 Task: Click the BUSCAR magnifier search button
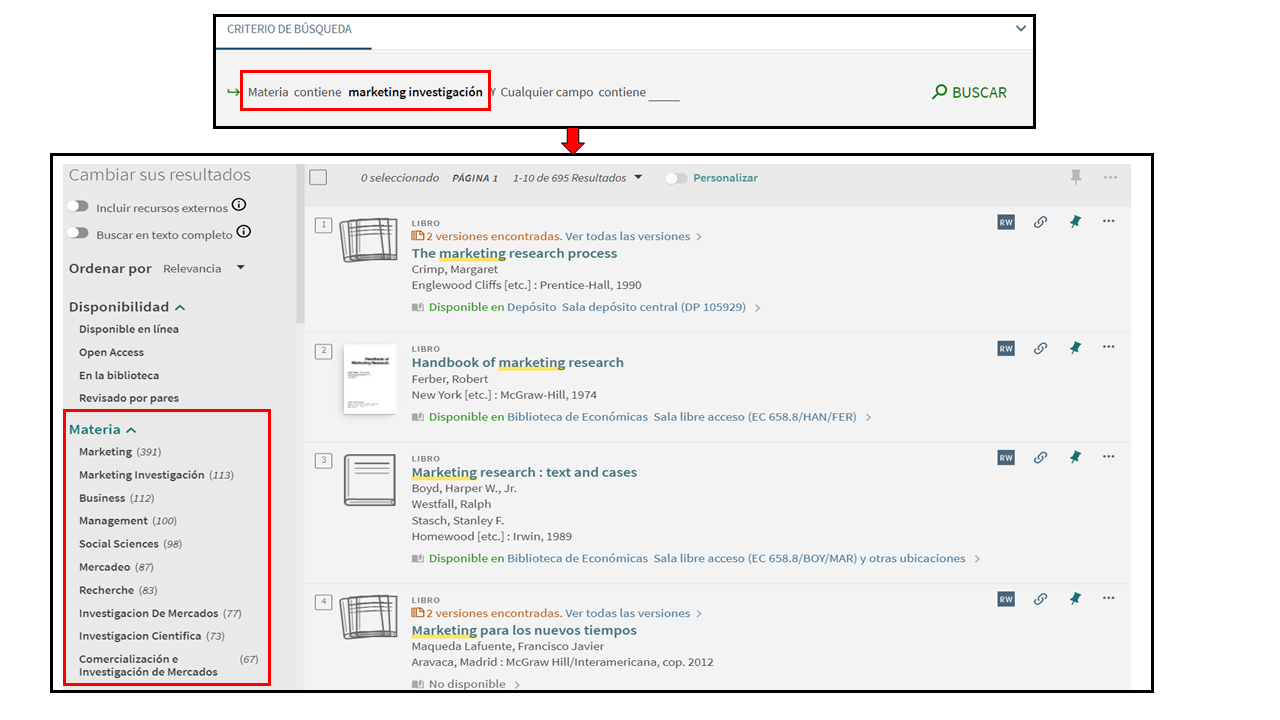[x=969, y=92]
